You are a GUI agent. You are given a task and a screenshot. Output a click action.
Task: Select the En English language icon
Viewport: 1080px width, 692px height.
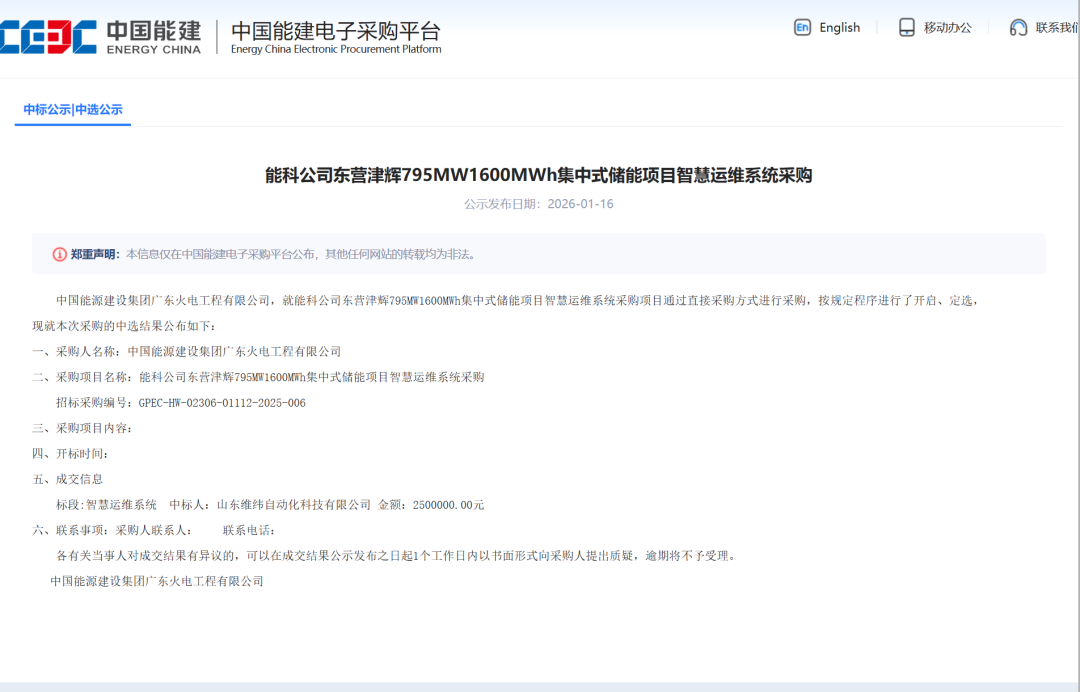point(802,27)
